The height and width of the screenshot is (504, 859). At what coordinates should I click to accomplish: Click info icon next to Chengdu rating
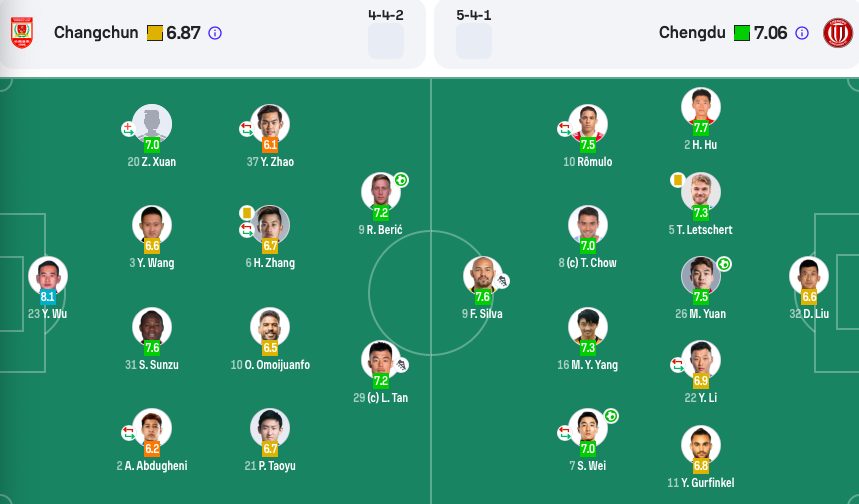801,33
